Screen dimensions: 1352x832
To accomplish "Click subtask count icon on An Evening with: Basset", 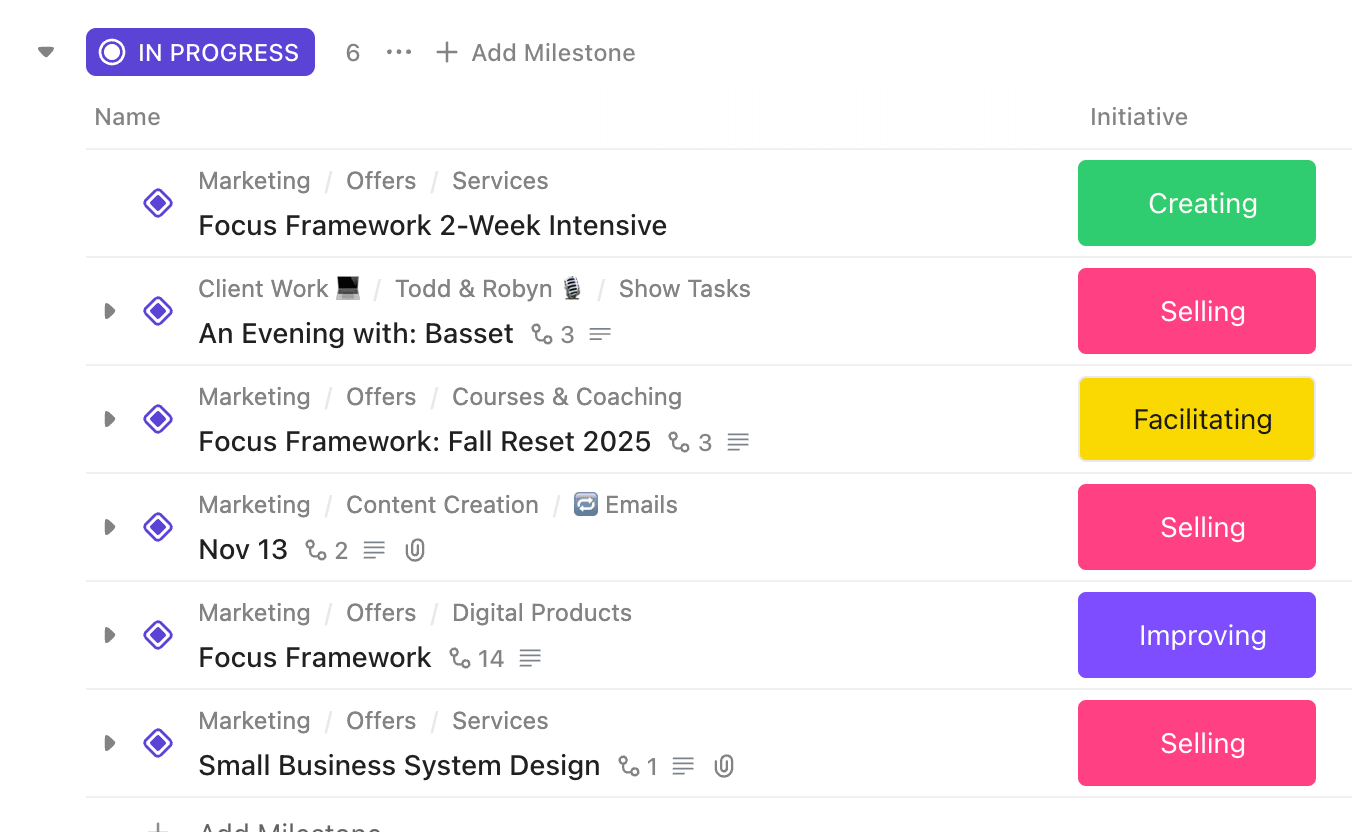I will click(542, 334).
